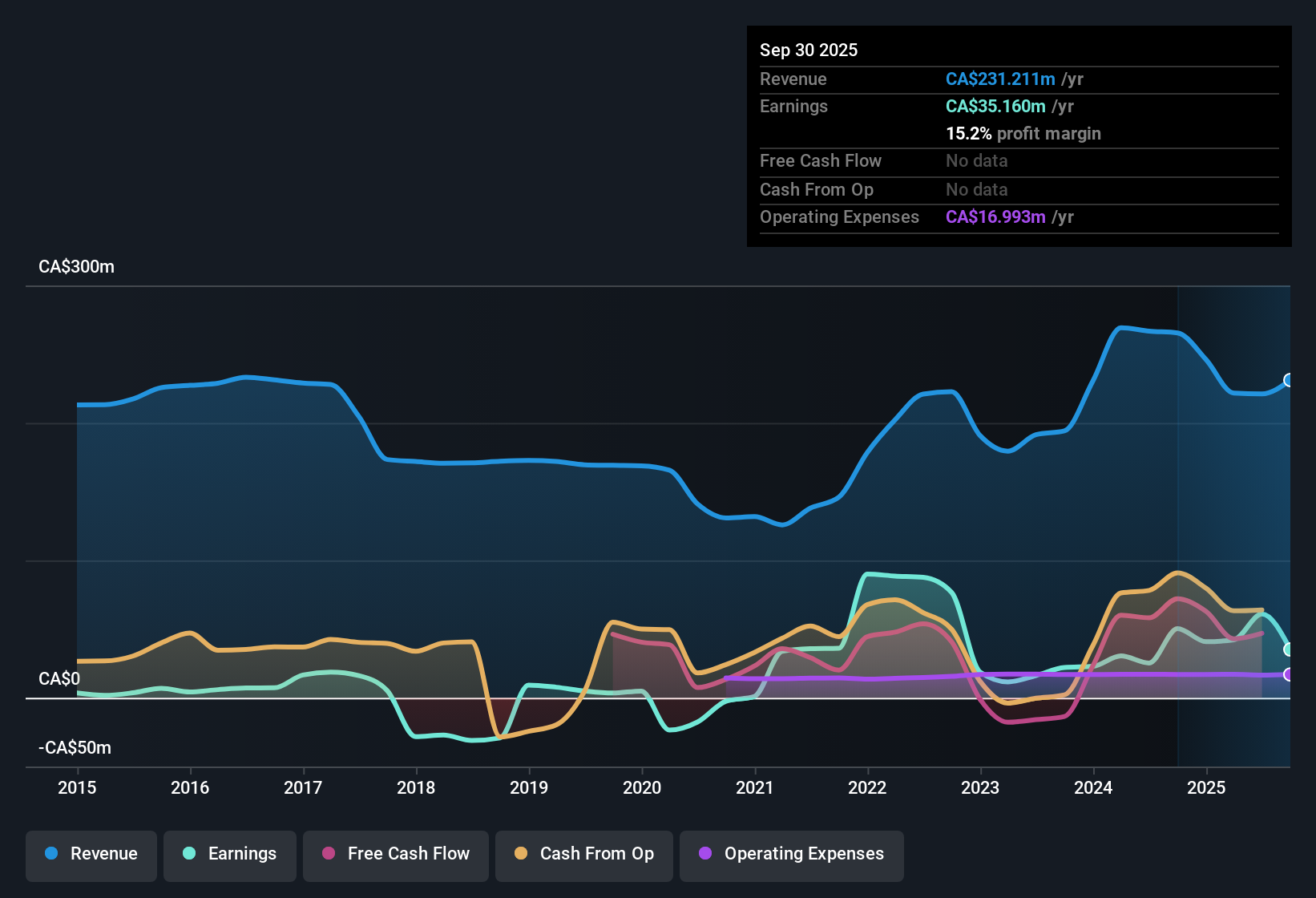The image size is (1316, 898).
Task: Click the 15.2% profit margin text
Action: [x=1023, y=133]
